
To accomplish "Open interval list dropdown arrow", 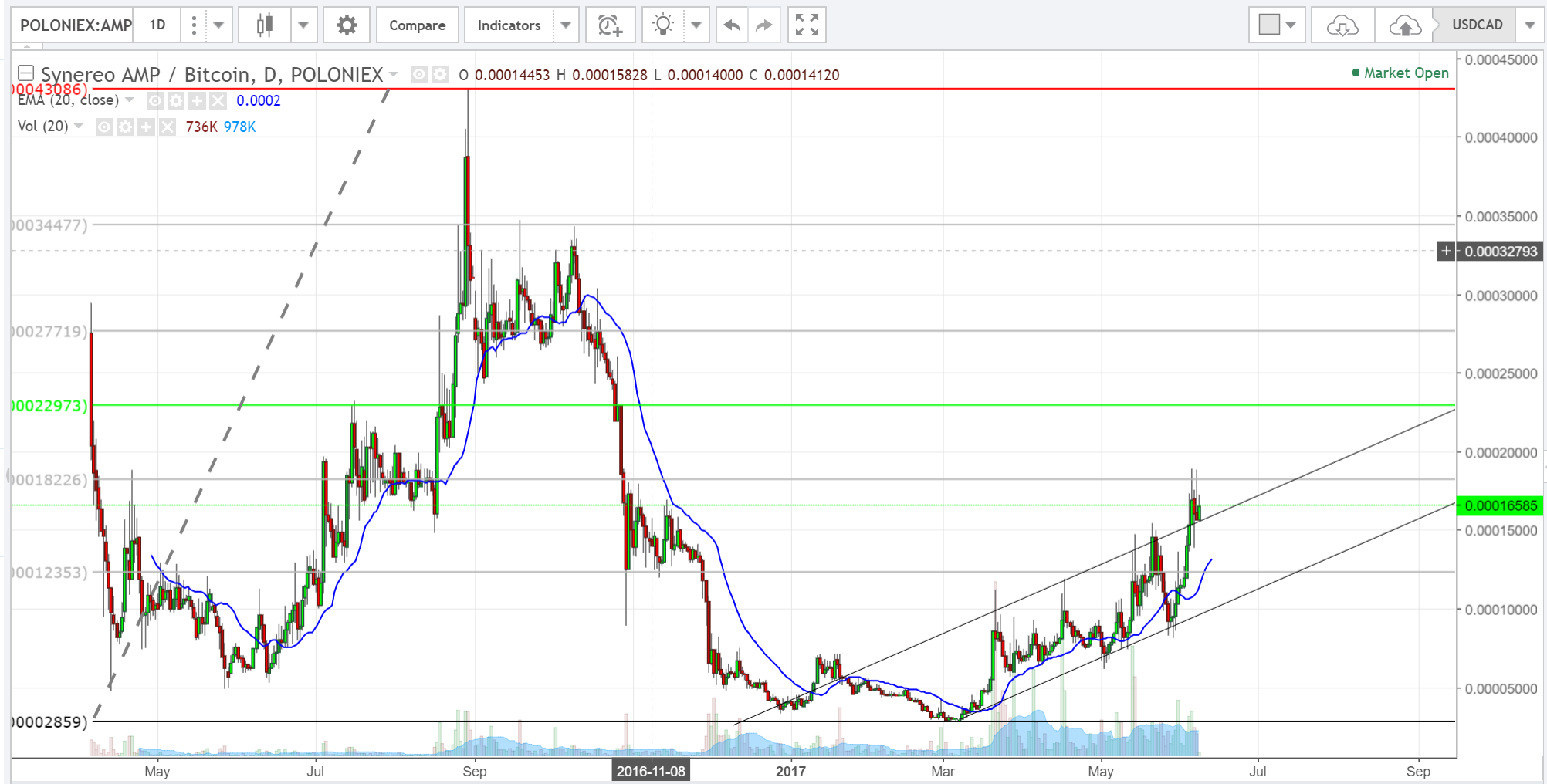I will [x=219, y=25].
